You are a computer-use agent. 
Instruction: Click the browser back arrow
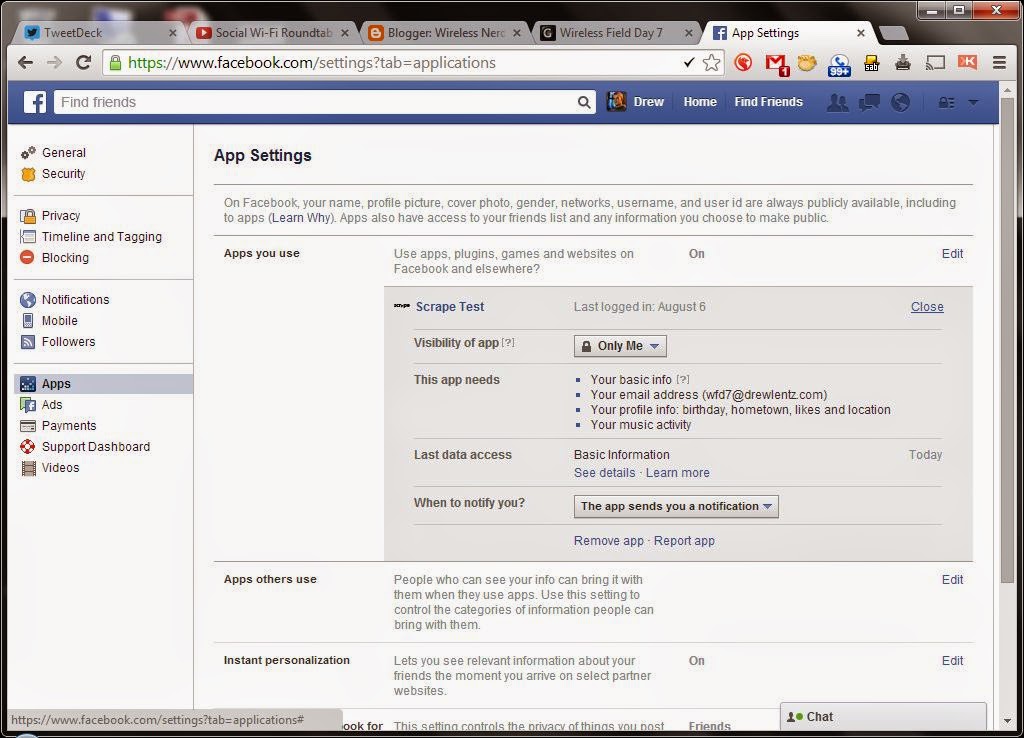pyautogui.click(x=25, y=63)
